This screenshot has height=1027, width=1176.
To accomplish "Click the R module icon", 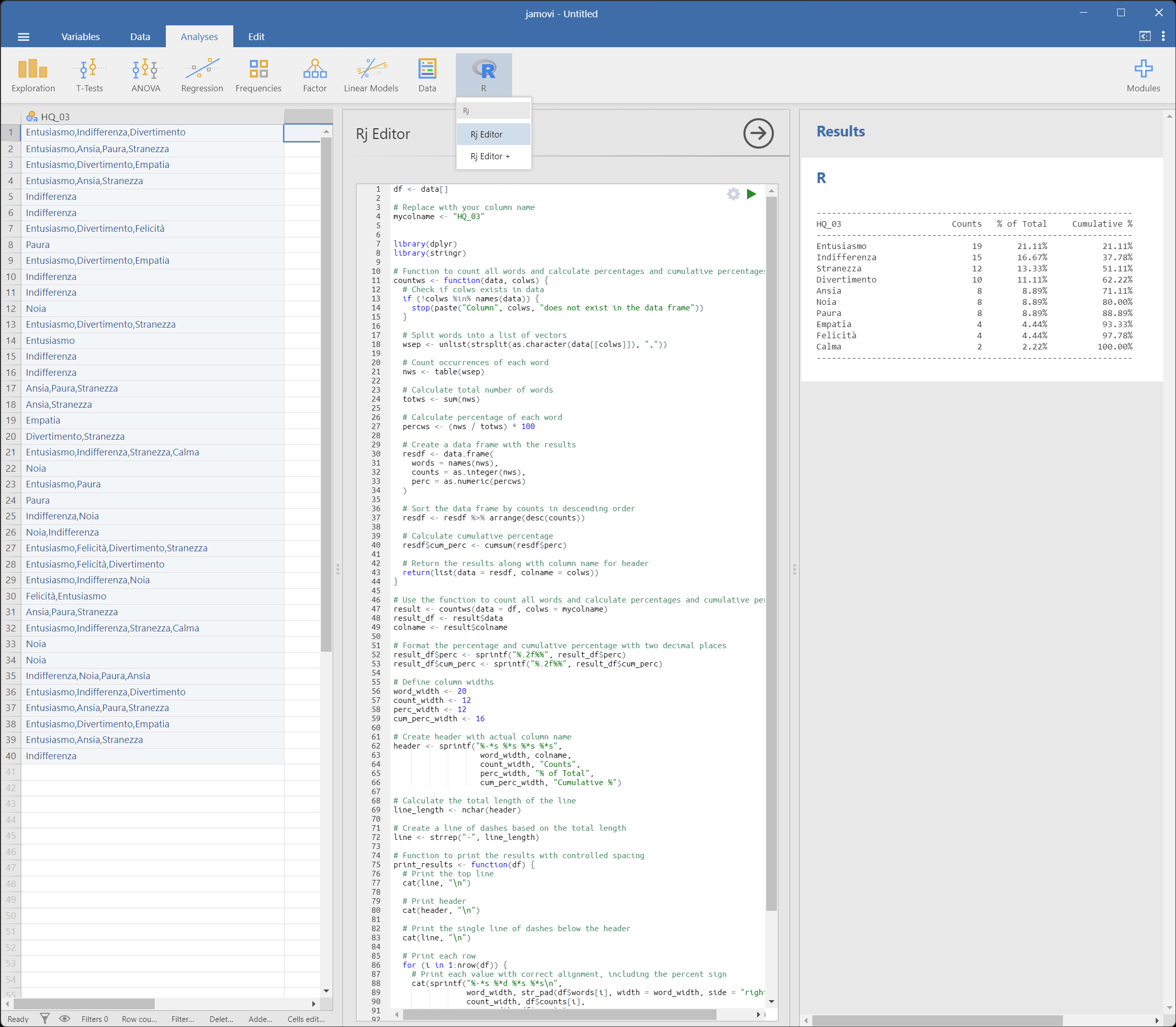I will (x=484, y=75).
